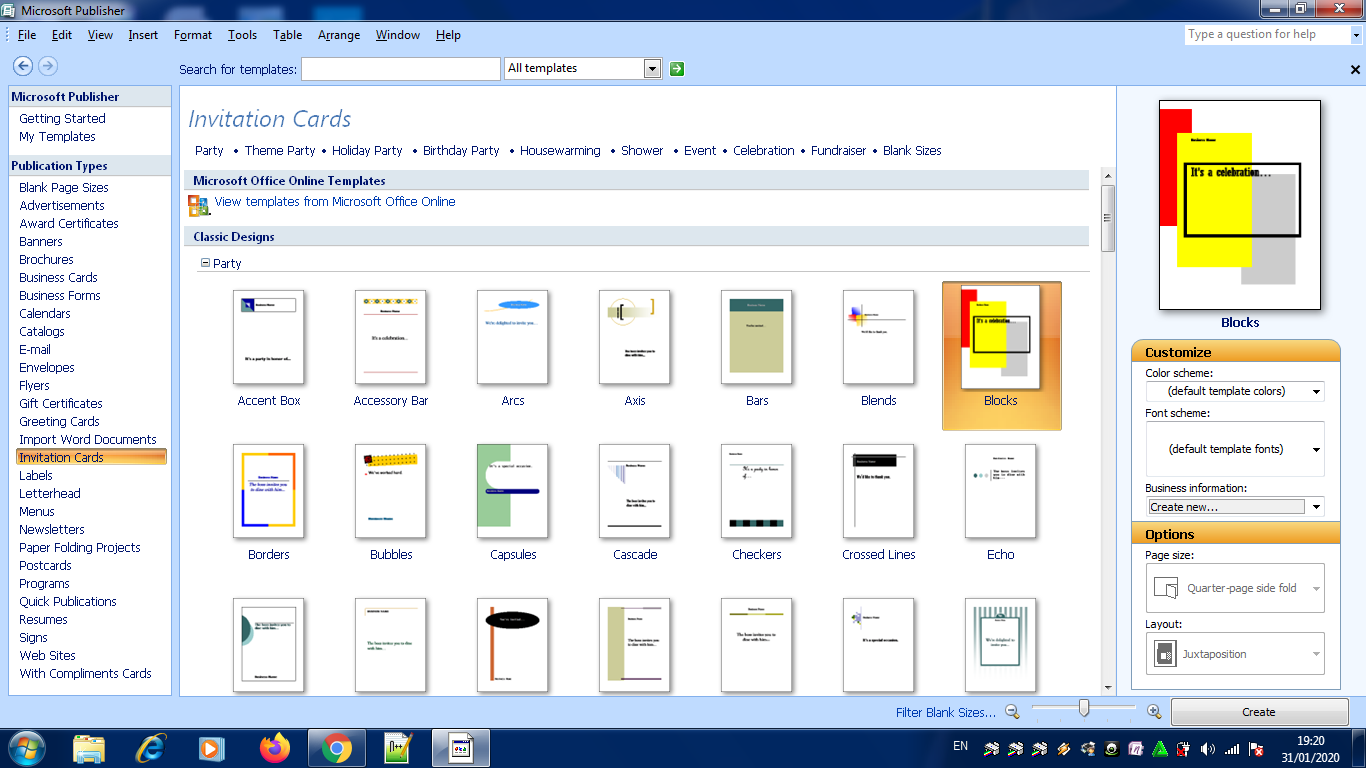
Task: Open the Format menu
Action: (193, 35)
